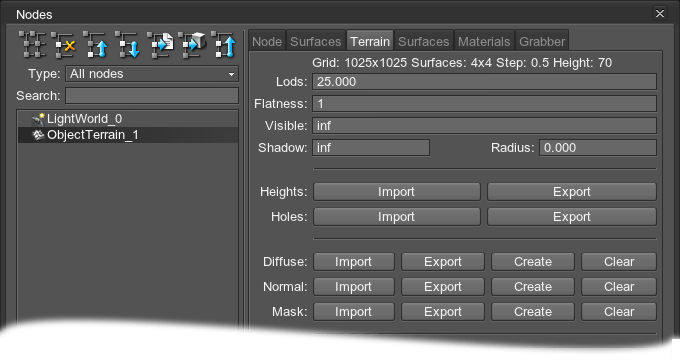The image size is (680, 360).
Task: Open the Type All nodes dropdown
Action: [152, 74]
